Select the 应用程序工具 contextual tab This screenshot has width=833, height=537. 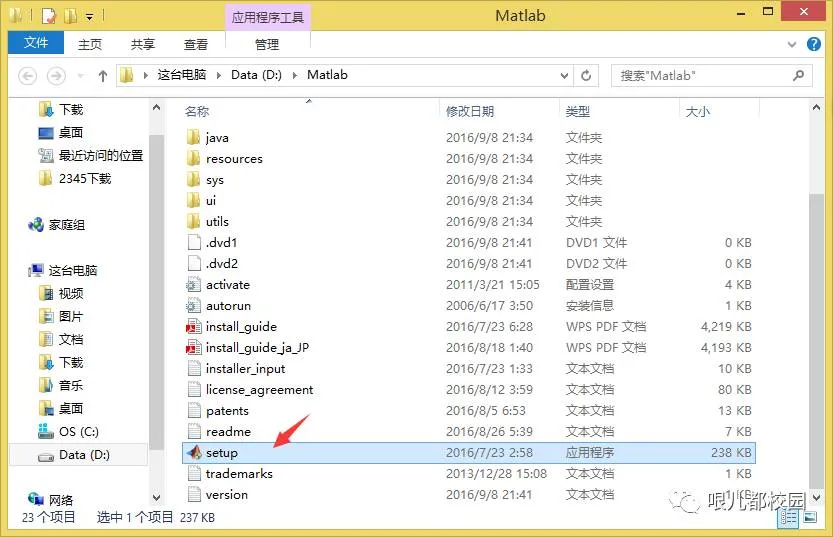(267, 18)
